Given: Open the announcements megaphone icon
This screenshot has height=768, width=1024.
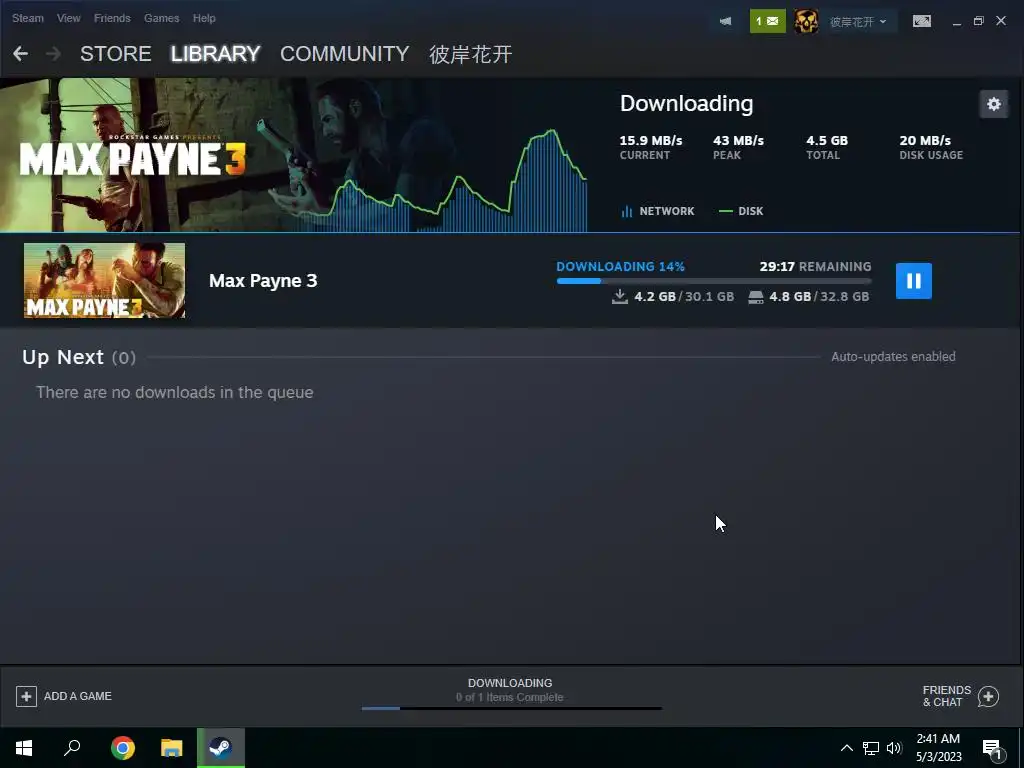Looking at the screenshot, I should coord(726,22).
